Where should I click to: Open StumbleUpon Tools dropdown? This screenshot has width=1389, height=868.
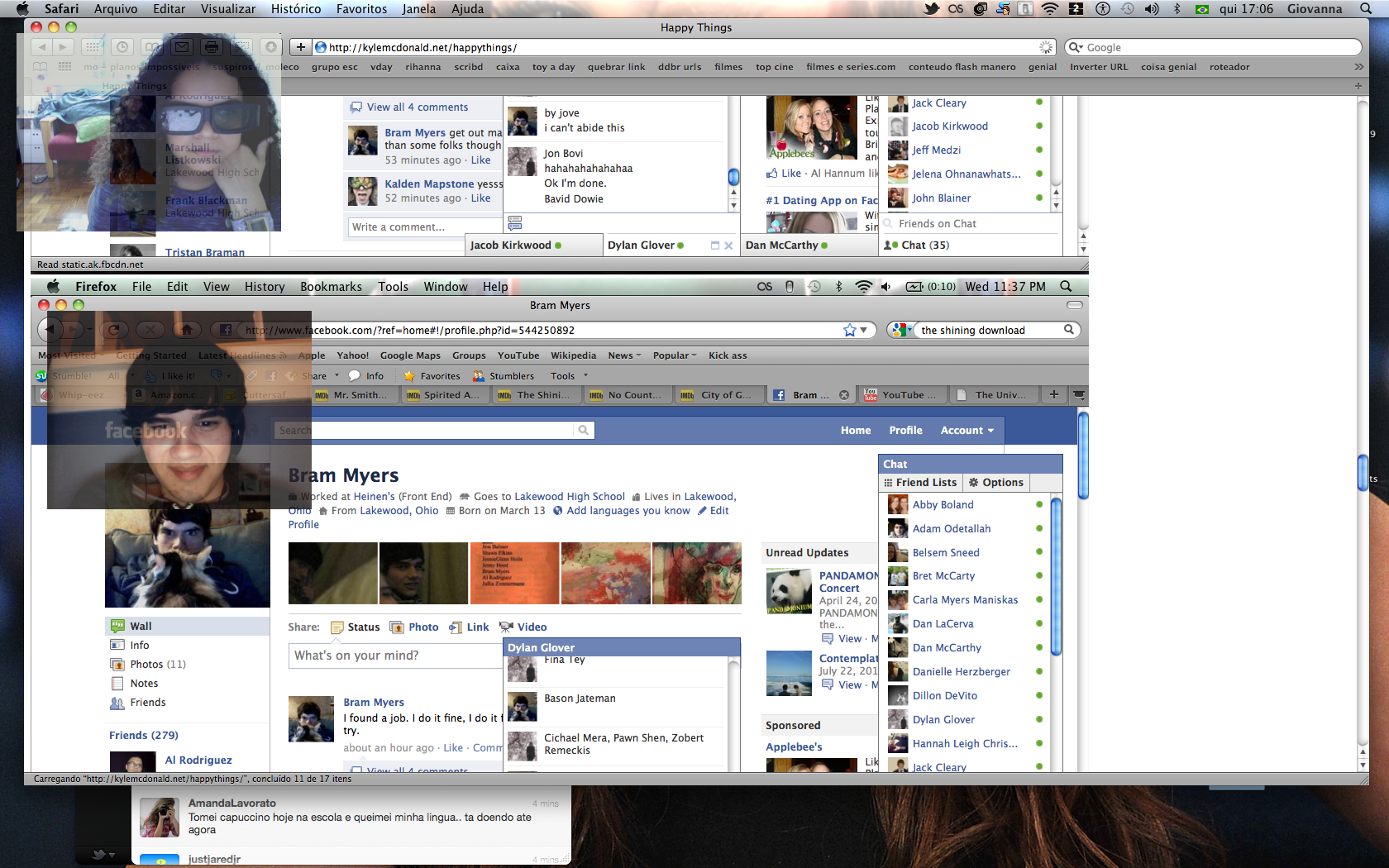point(570,376)
